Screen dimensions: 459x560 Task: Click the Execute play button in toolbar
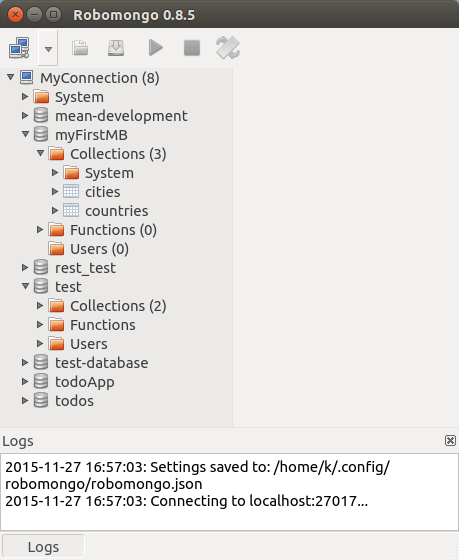coord(155,48)
